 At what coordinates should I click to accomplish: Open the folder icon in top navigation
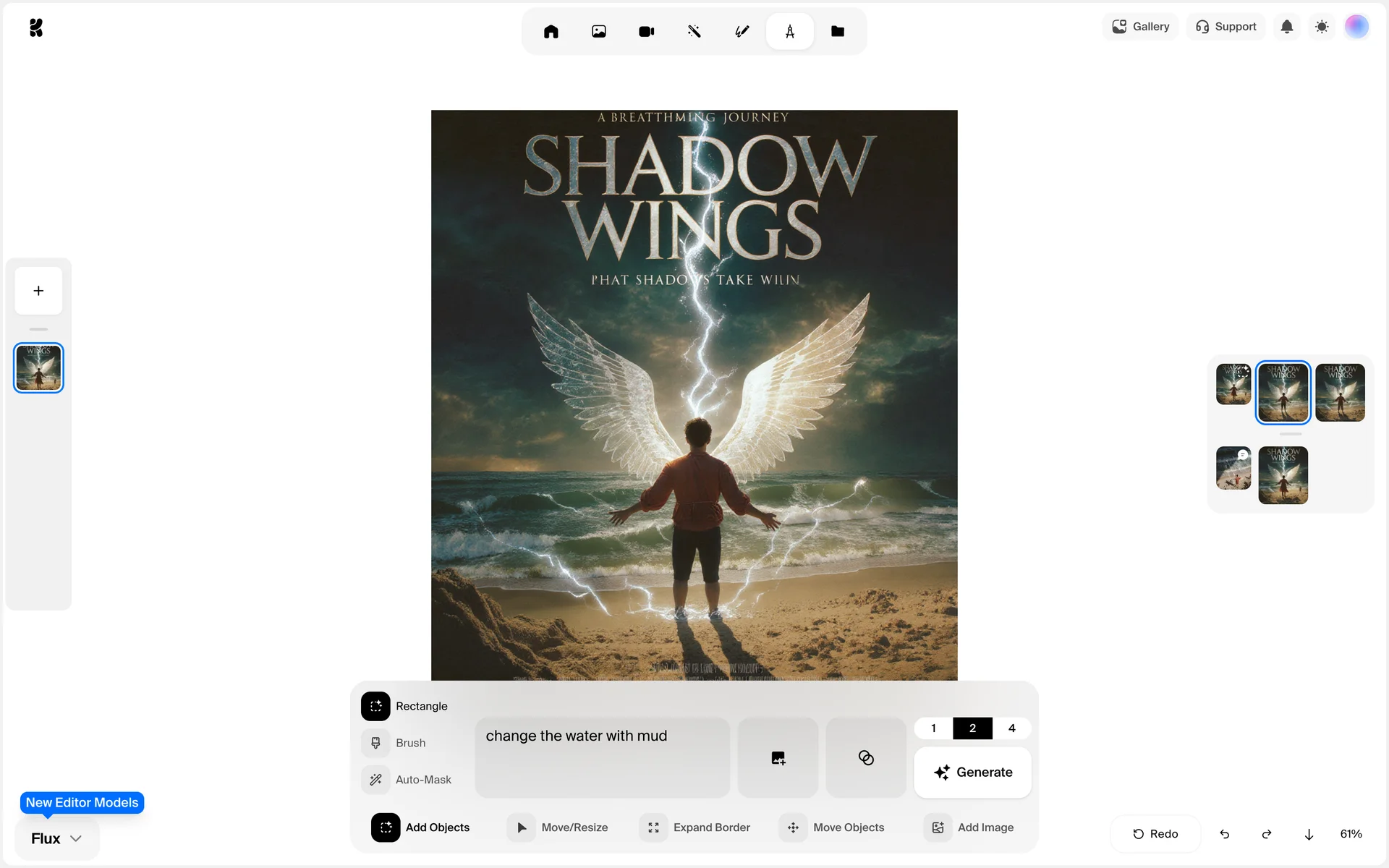(x=837, y=31)
